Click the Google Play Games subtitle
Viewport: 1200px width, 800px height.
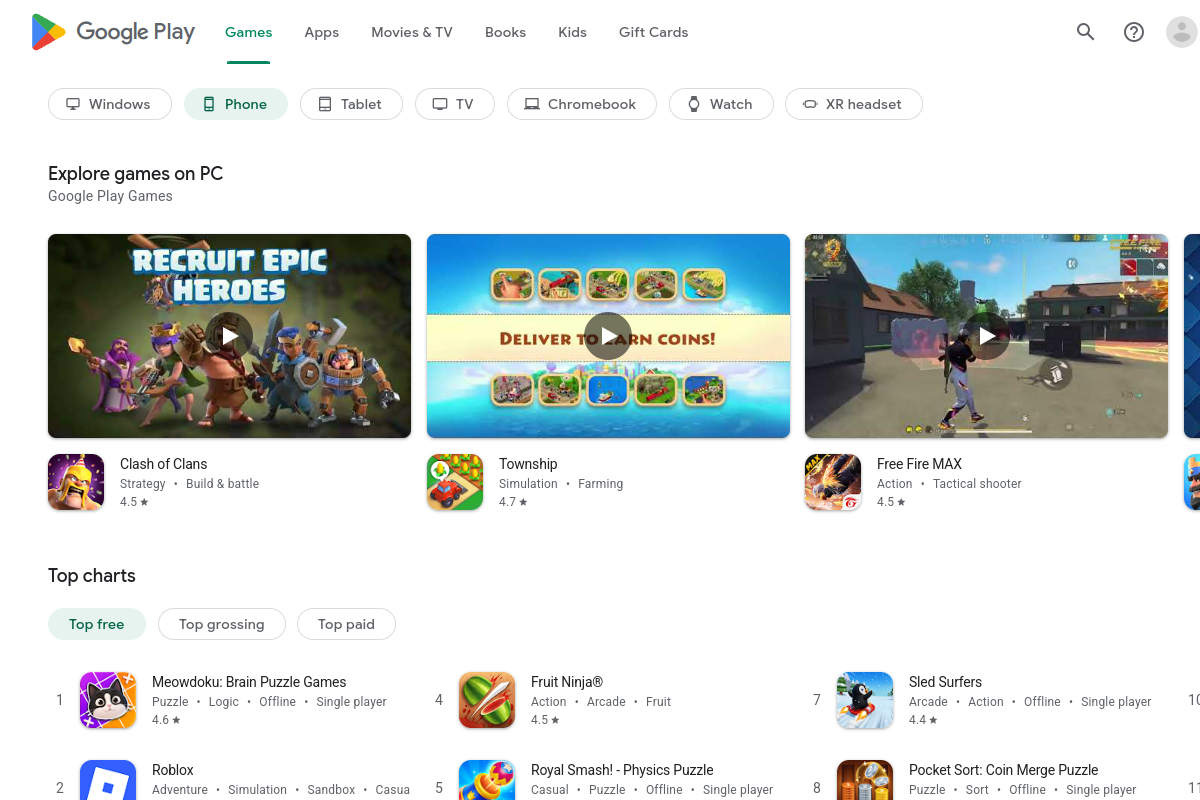110,196
